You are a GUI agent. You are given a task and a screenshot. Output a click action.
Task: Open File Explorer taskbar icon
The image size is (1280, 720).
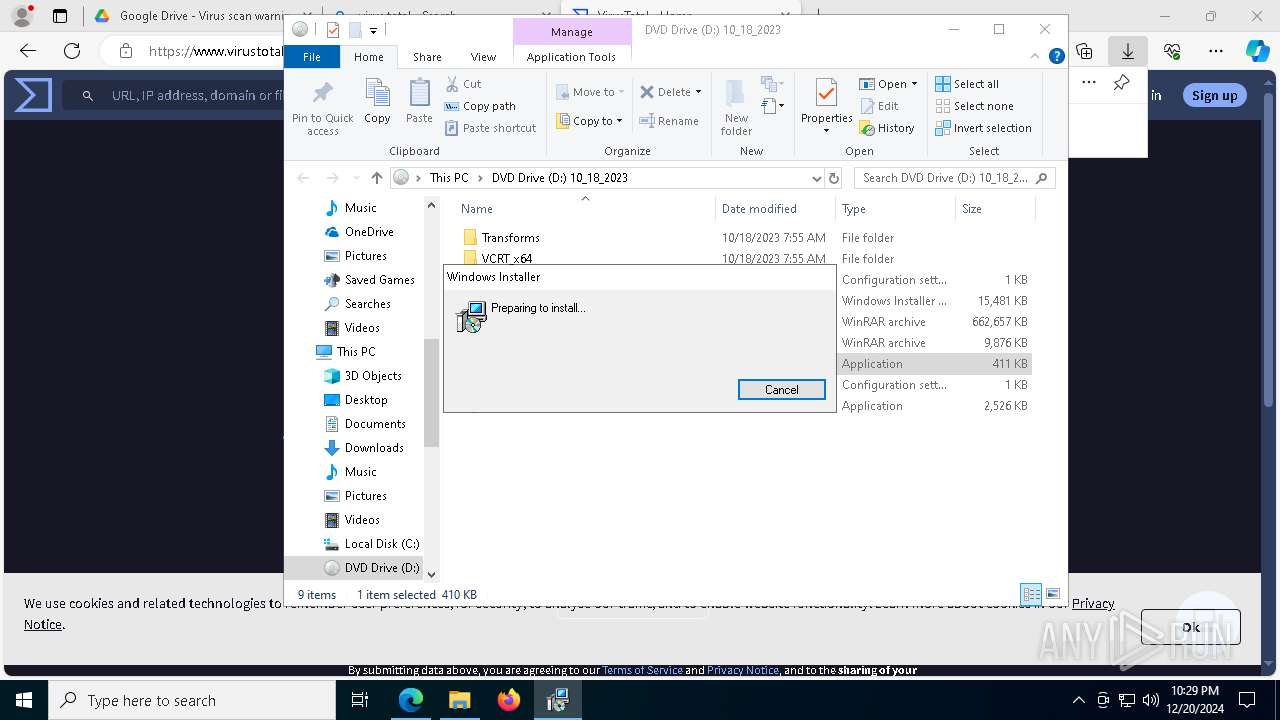459,700
